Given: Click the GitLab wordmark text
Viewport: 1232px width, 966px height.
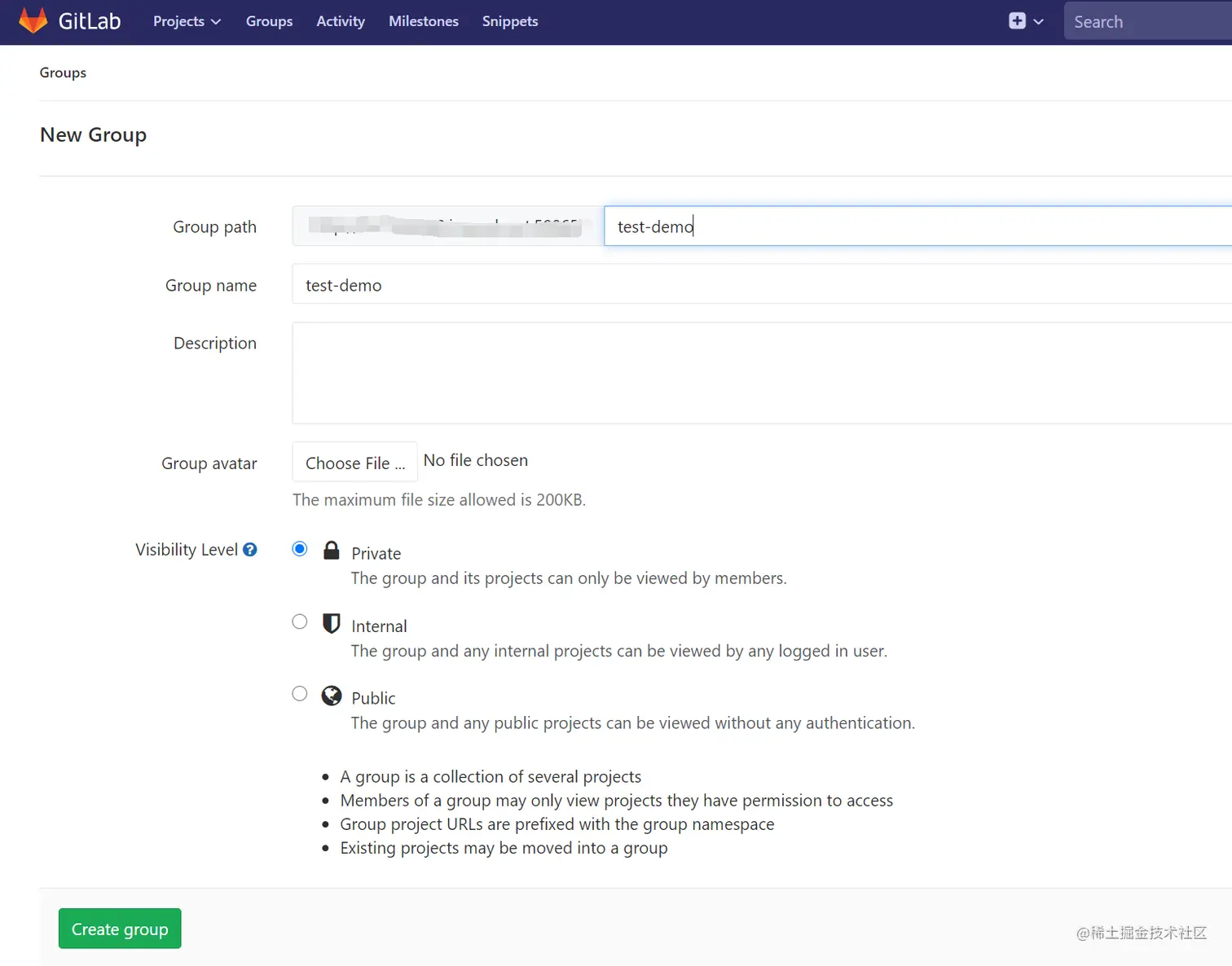Looking at the screenshot, I should click(x=90, y=21).
